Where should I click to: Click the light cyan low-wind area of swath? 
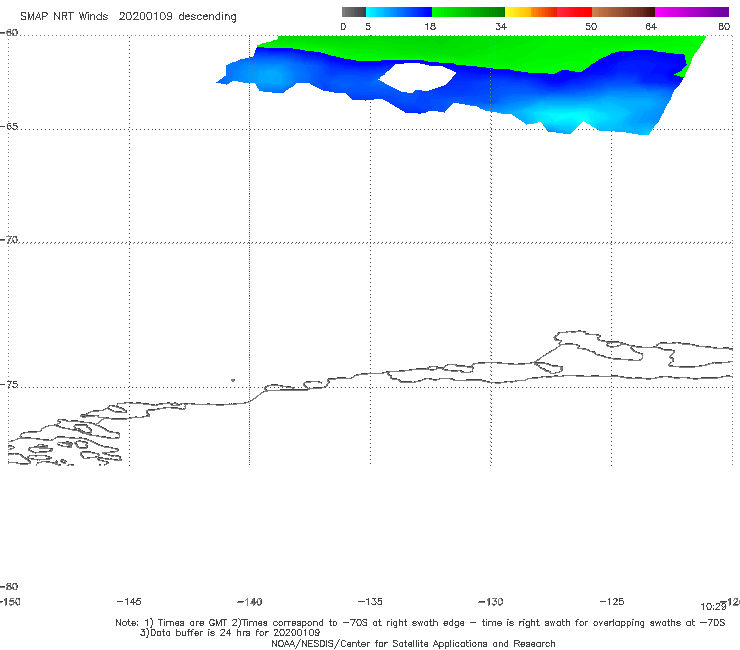pyautogui.click(x=564, y=117)
